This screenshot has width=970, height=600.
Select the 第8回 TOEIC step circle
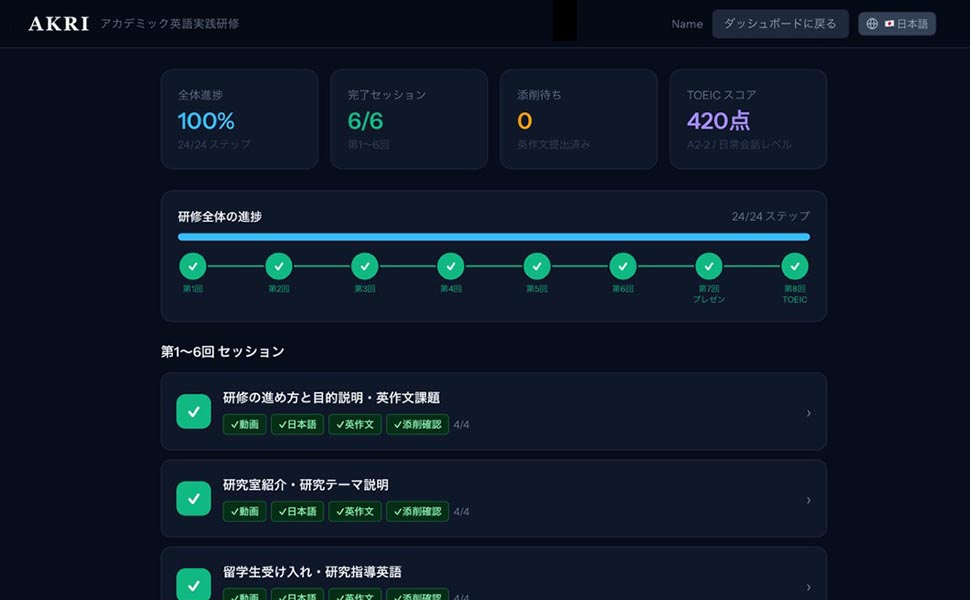click(795, 266)
